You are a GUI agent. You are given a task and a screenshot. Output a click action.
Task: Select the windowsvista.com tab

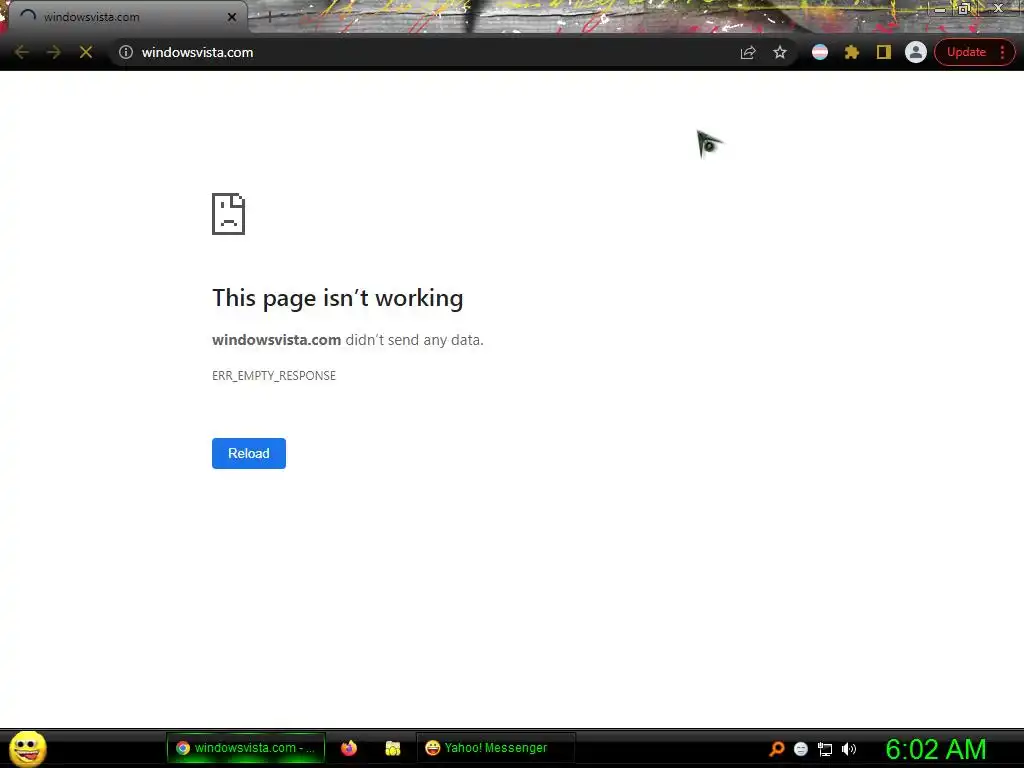pyautogui.click(x=127, y=17)
